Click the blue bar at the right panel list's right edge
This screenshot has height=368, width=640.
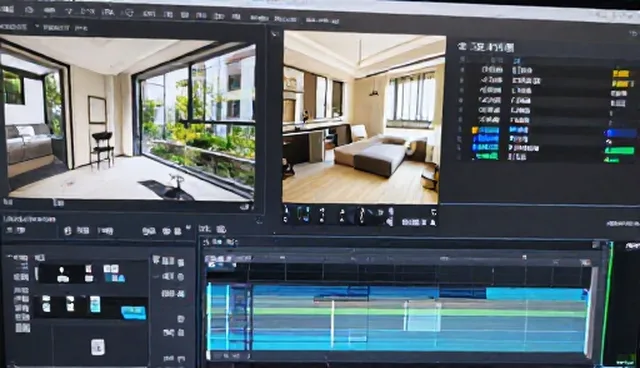click(620, 133)
